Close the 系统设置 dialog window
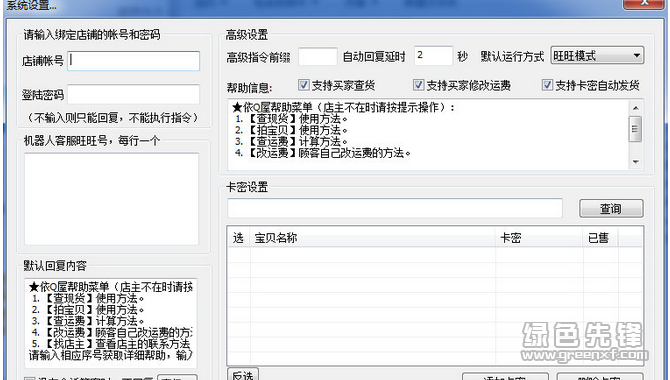 [x=644, y=3]
